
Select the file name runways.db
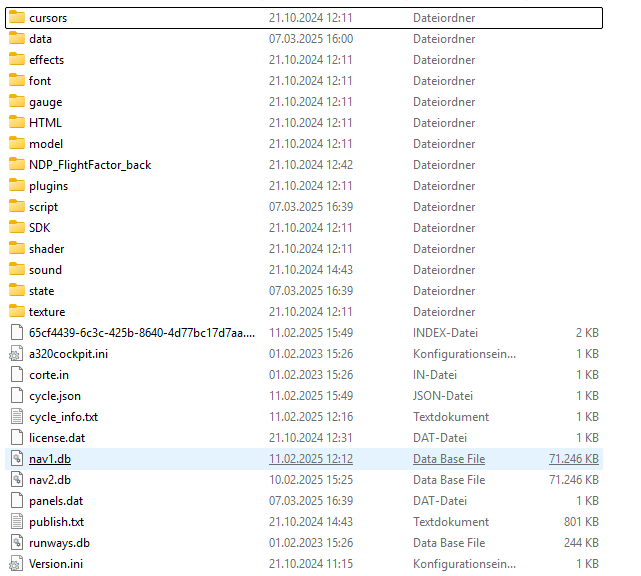[59, 542]
